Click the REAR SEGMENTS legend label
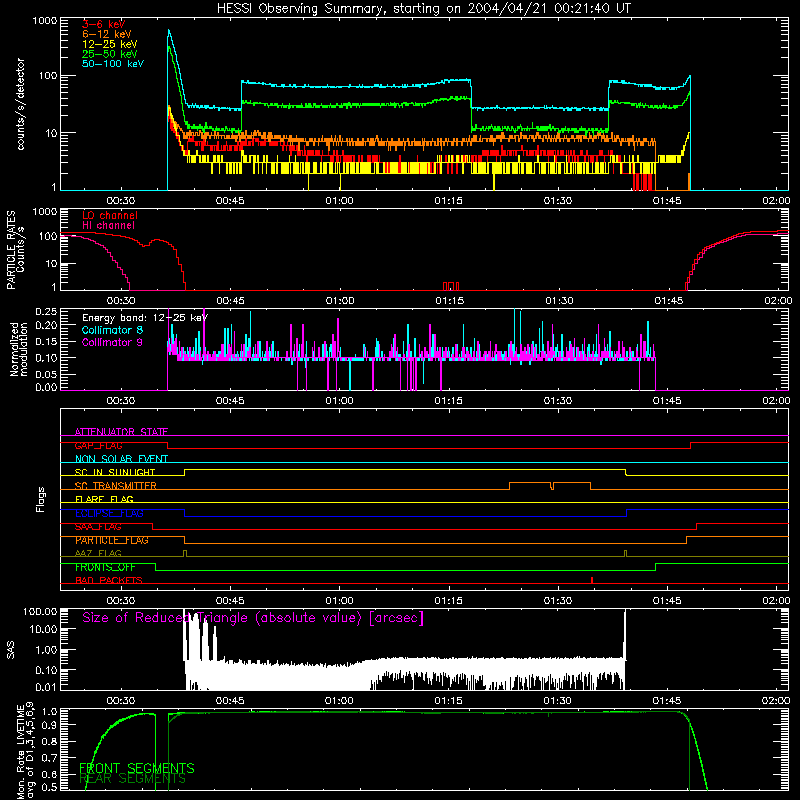Screen dimensions: 800x800 [x=132, y=779]
